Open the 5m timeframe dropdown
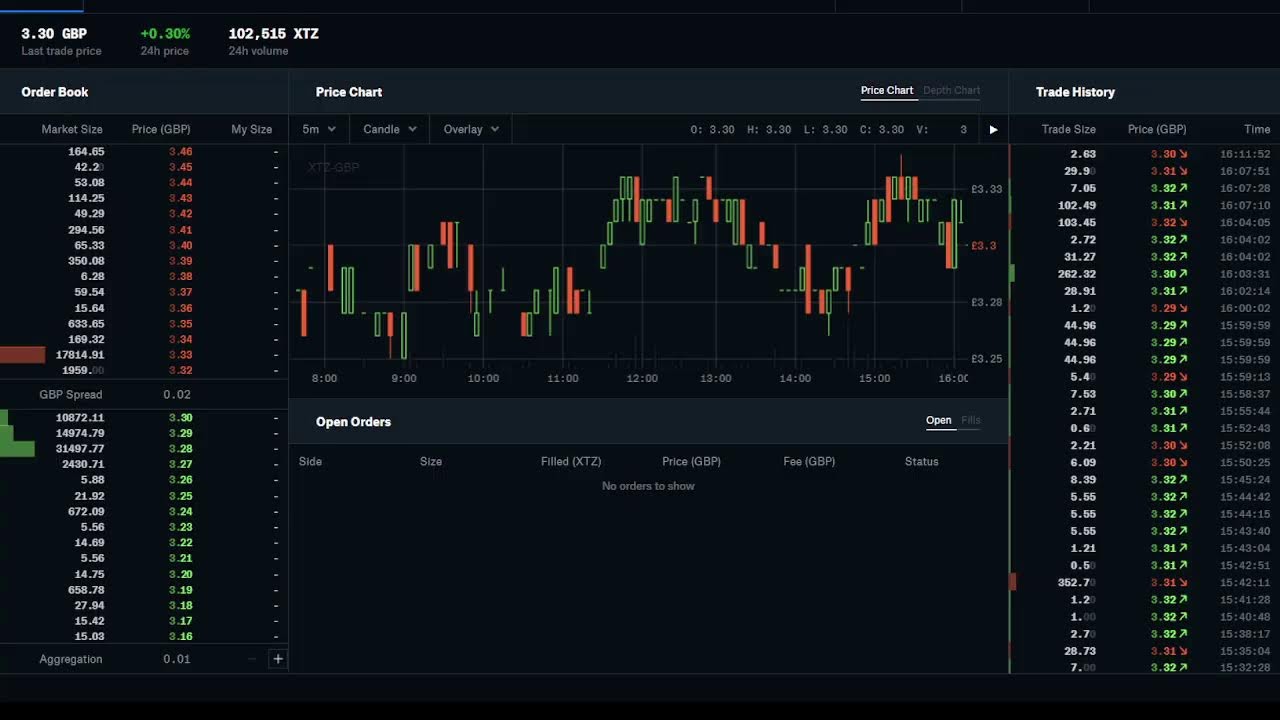 [x=319, y=129]
